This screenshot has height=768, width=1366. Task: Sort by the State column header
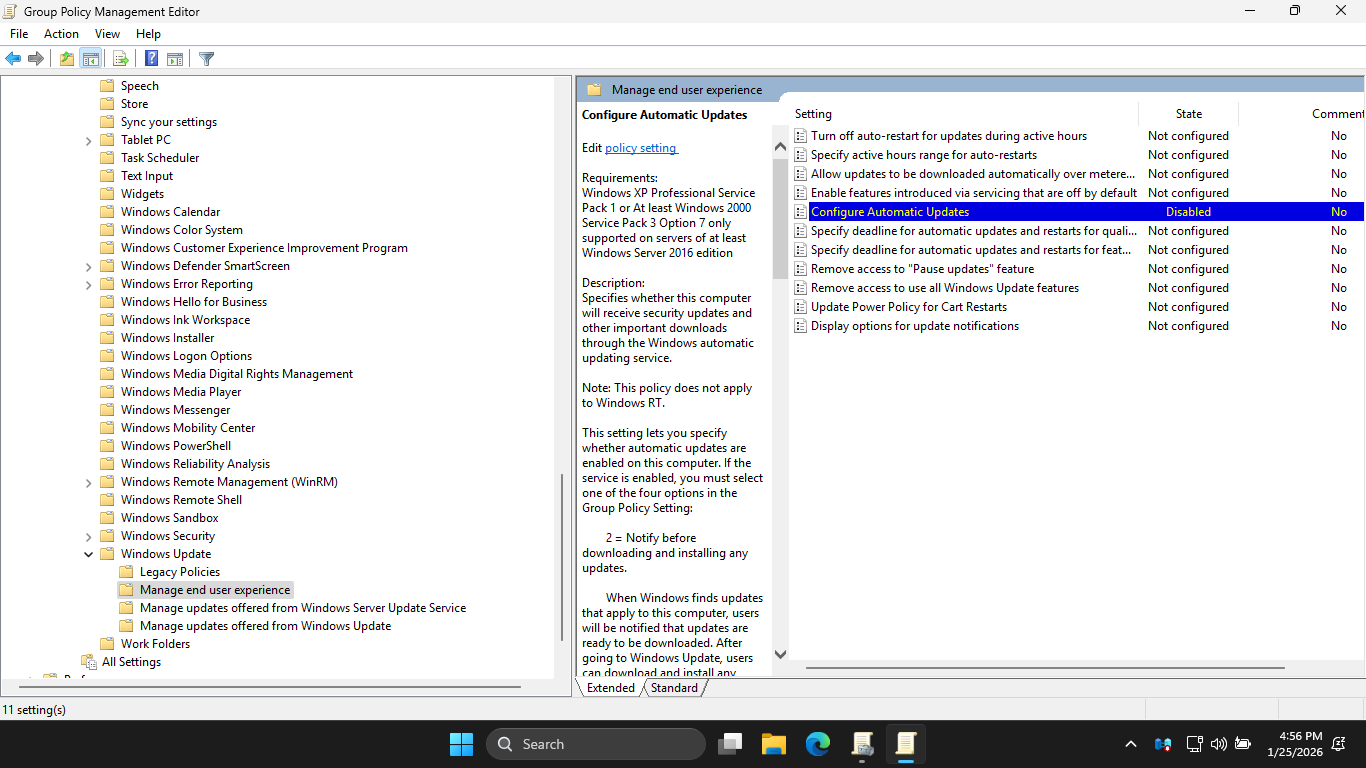(1188, 114)
